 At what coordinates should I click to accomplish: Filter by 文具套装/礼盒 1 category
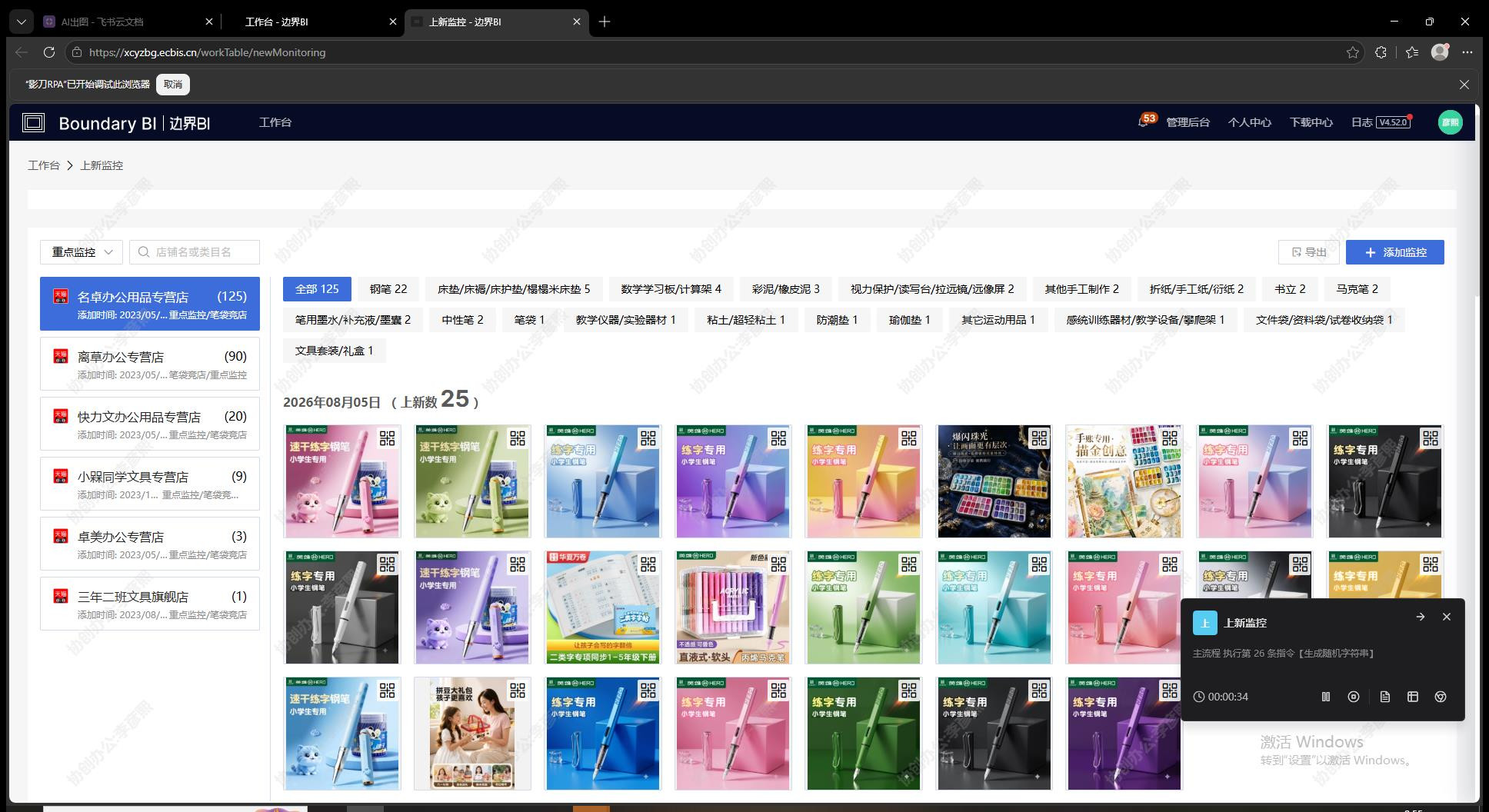click(334, 351)
